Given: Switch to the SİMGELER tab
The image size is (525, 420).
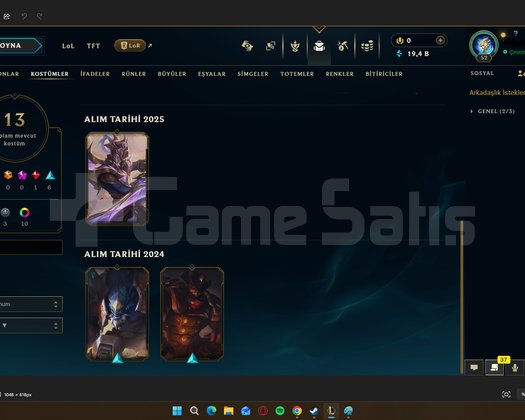Looking at the screenshot, I should (253, 74).
